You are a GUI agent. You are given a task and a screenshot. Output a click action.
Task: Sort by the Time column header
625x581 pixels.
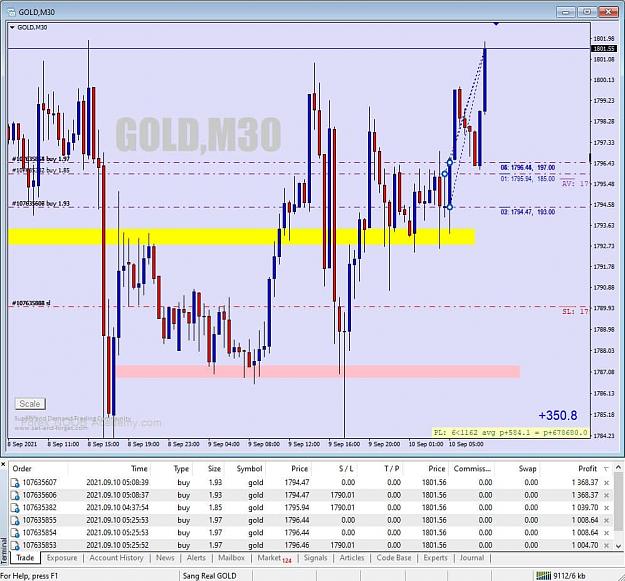pos(140,469)
